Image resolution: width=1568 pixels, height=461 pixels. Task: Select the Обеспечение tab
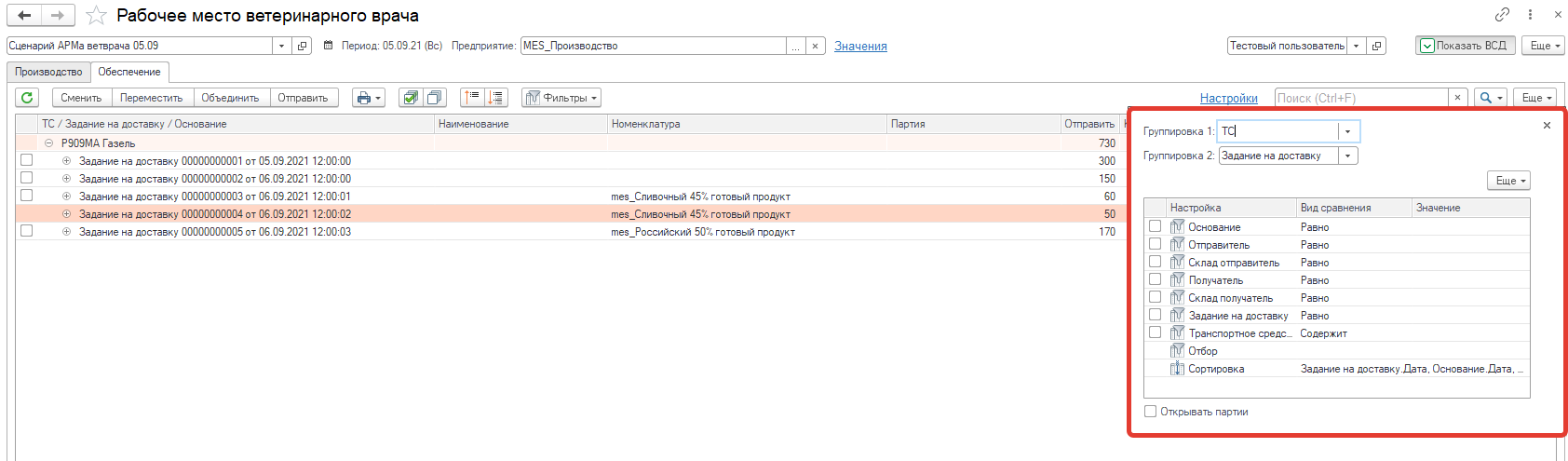coord(129,72)
